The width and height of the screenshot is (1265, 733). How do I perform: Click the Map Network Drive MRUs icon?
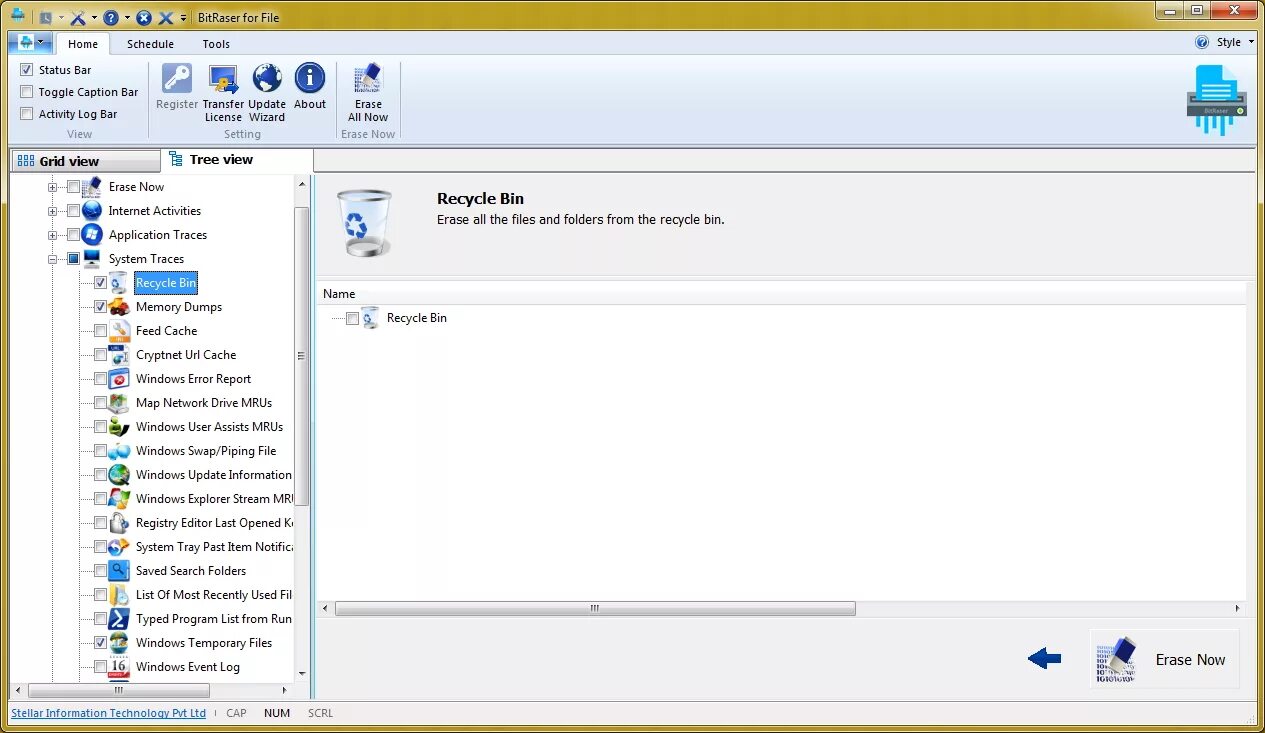(119, 403)
